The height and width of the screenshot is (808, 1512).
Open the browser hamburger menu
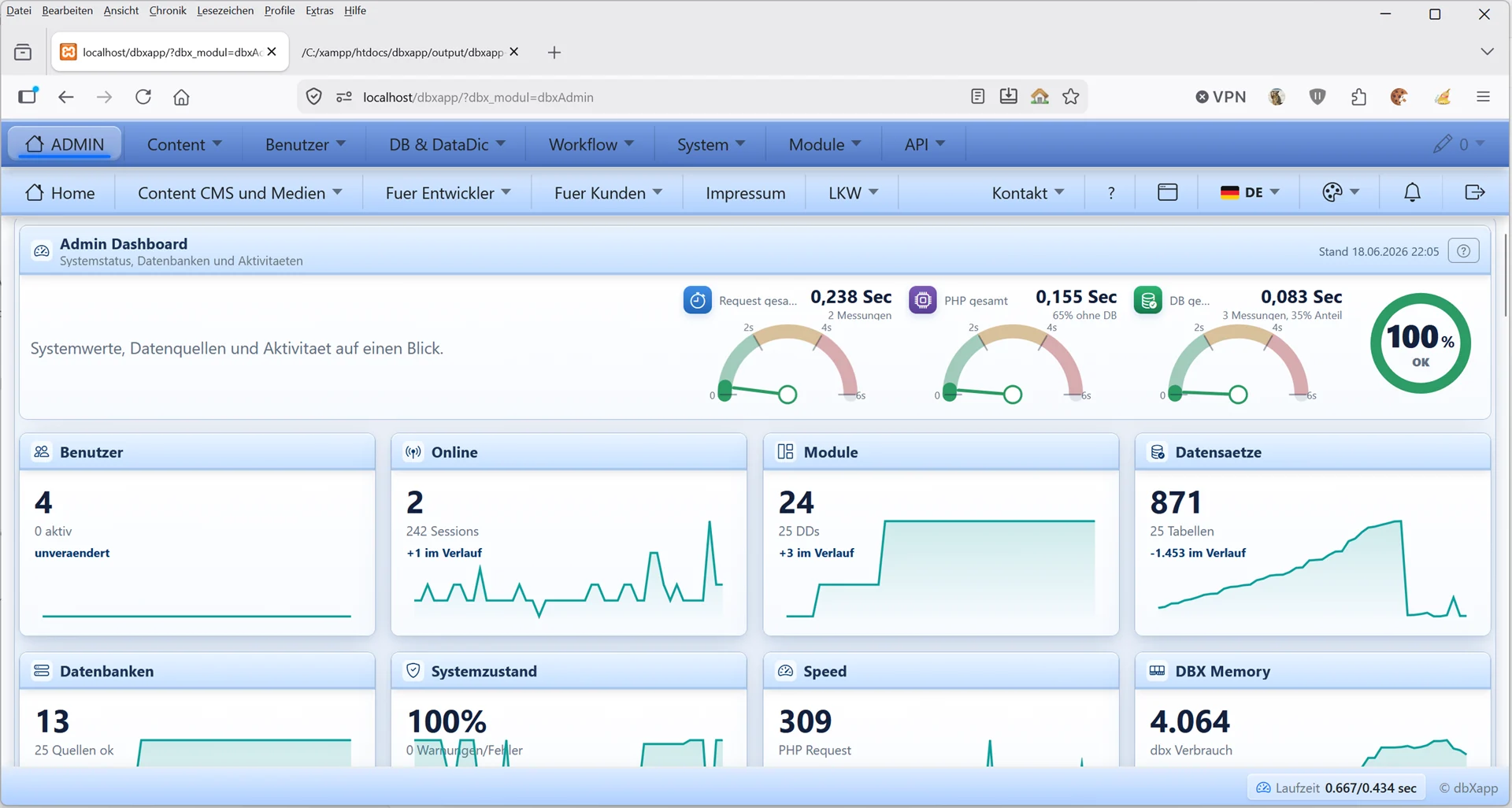[x=1483, y=97]
